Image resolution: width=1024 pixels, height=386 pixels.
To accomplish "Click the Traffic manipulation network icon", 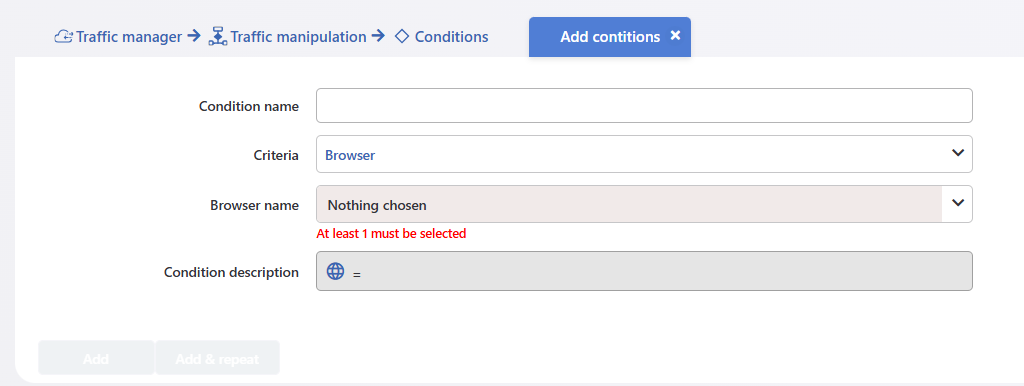I will (x=217, y=37).
